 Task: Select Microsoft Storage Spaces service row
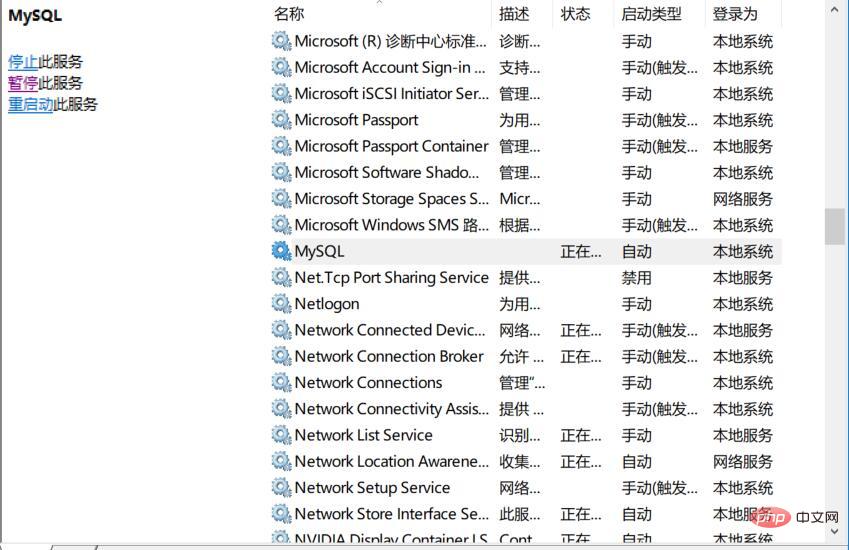[x=525, y=199]
